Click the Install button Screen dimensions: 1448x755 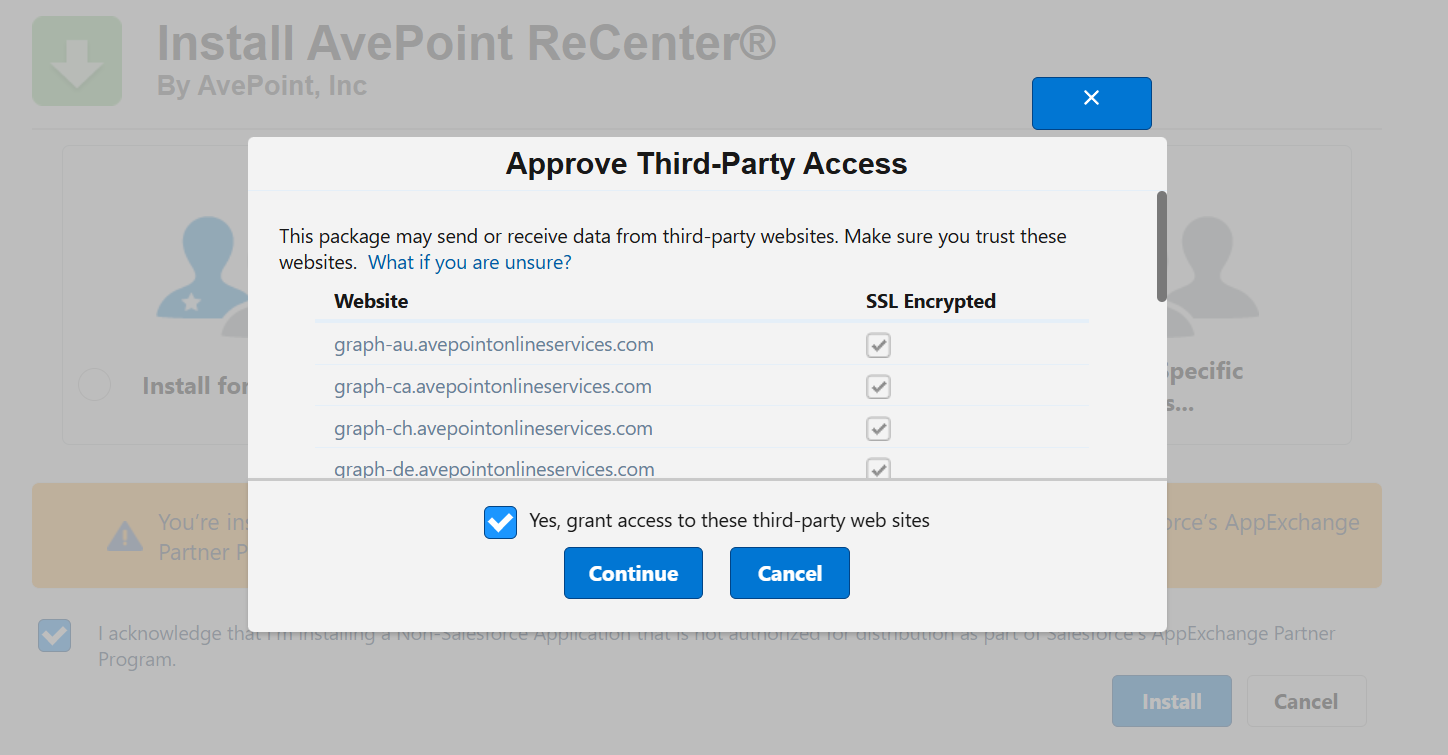pyautogui.click(x=1171, y=700)
